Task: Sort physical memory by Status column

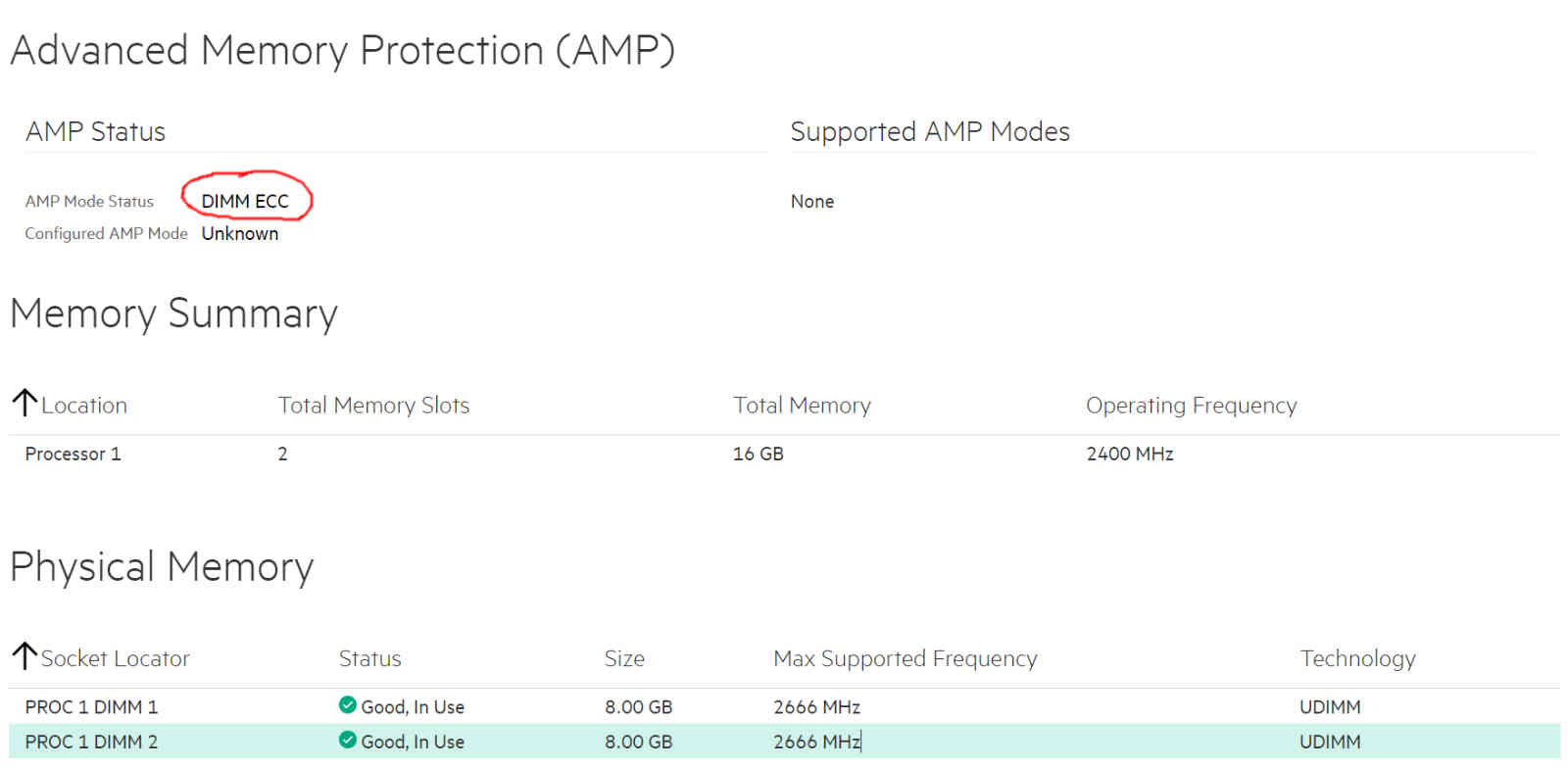Action: (369, 658)
